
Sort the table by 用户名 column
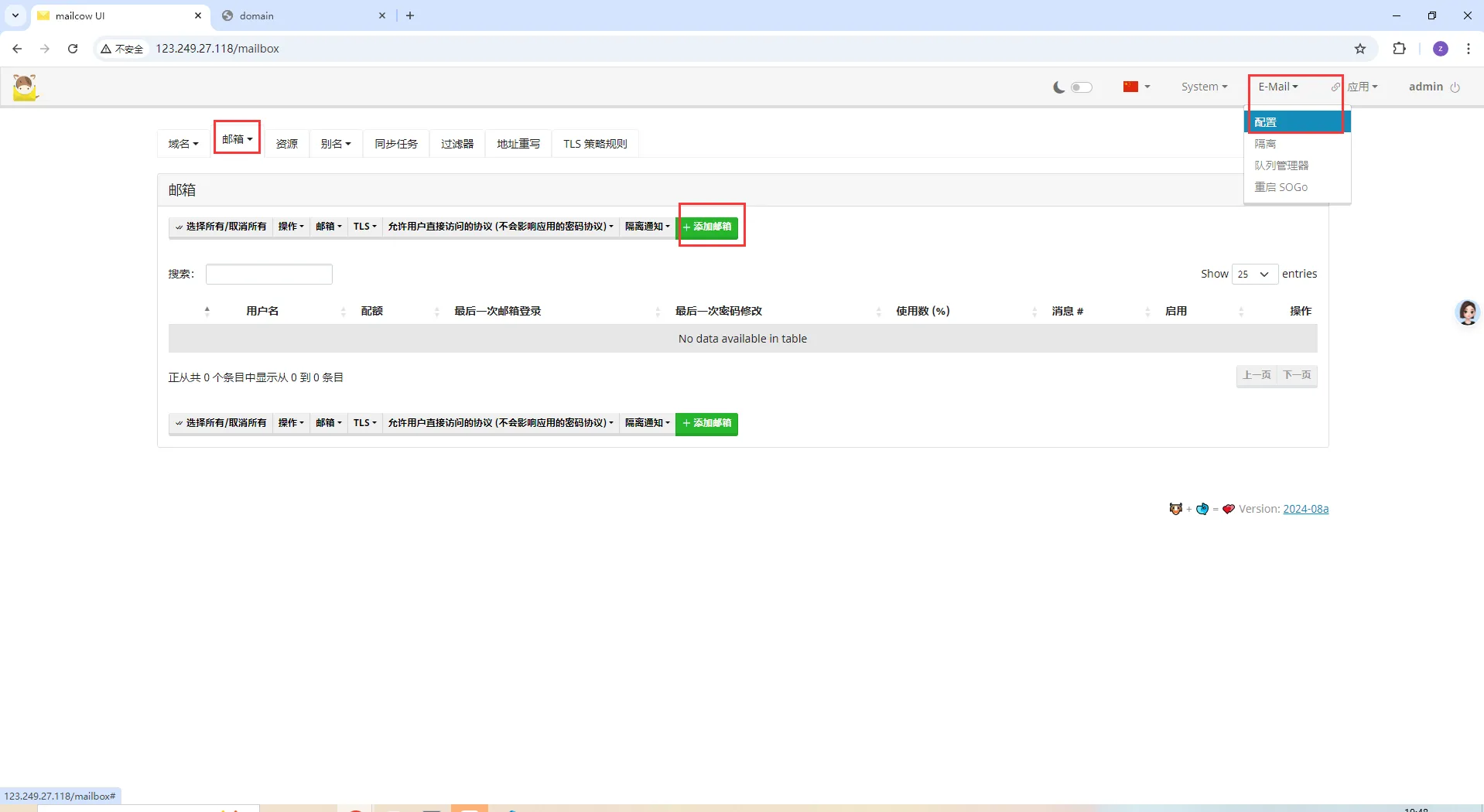point(262,311)
